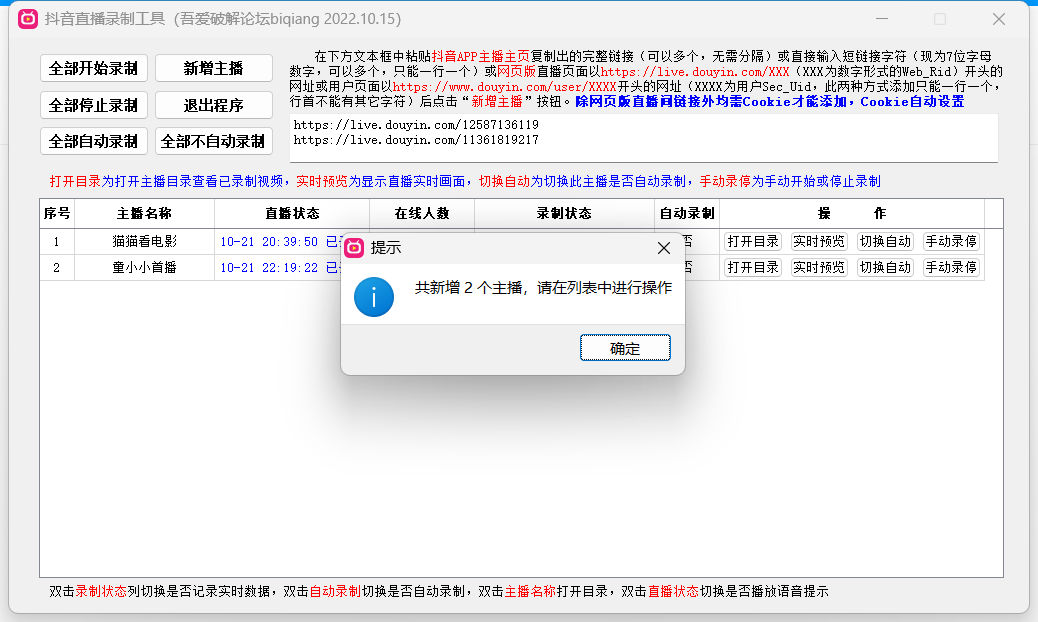The width and height of the screenshot is (1038, 622).
Task: Open directory for 猫猫看电影 row
Action: pyautogui.click(x=753, y=241)
